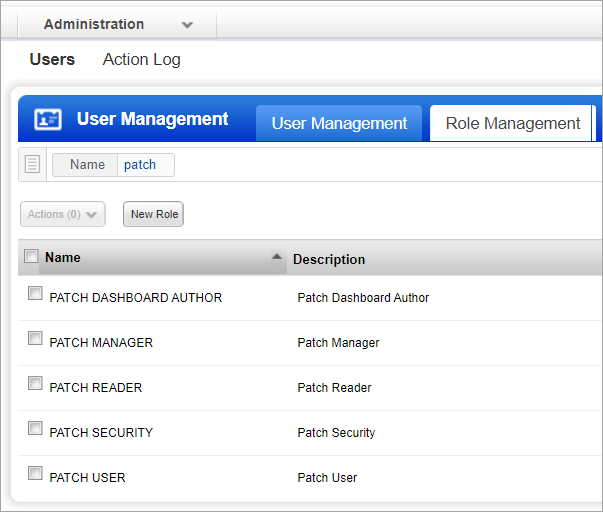The image size is (603, 512).
Task: Open the PATCH USER role name
Action: tap(87, 477)
